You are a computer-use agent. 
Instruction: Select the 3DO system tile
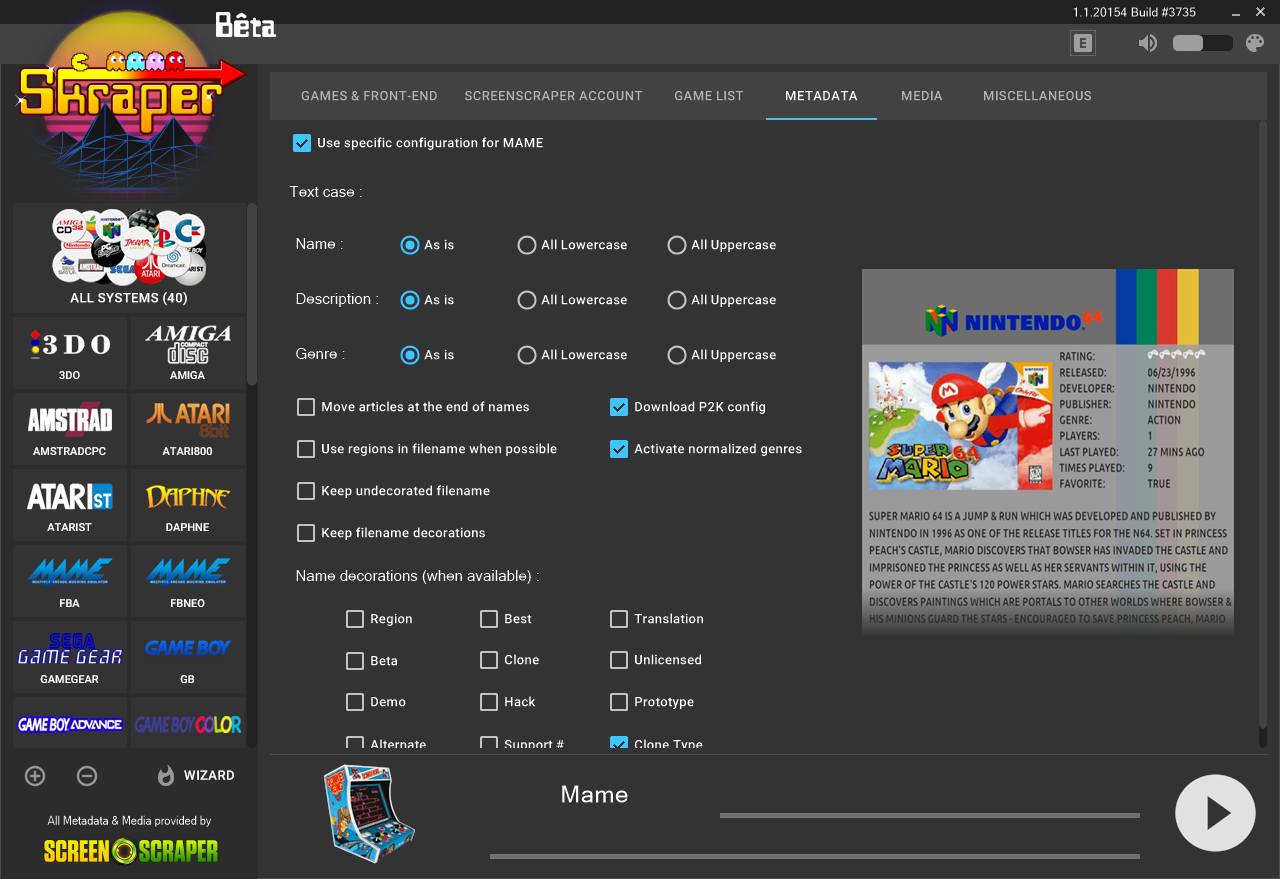tap(70, 353)
